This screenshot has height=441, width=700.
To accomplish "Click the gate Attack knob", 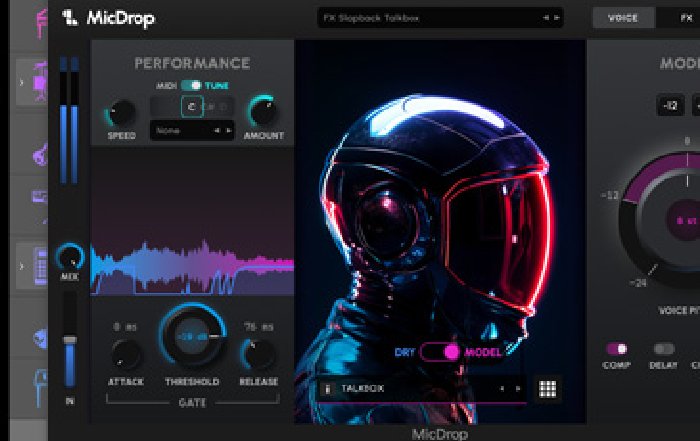I will 125,354.
